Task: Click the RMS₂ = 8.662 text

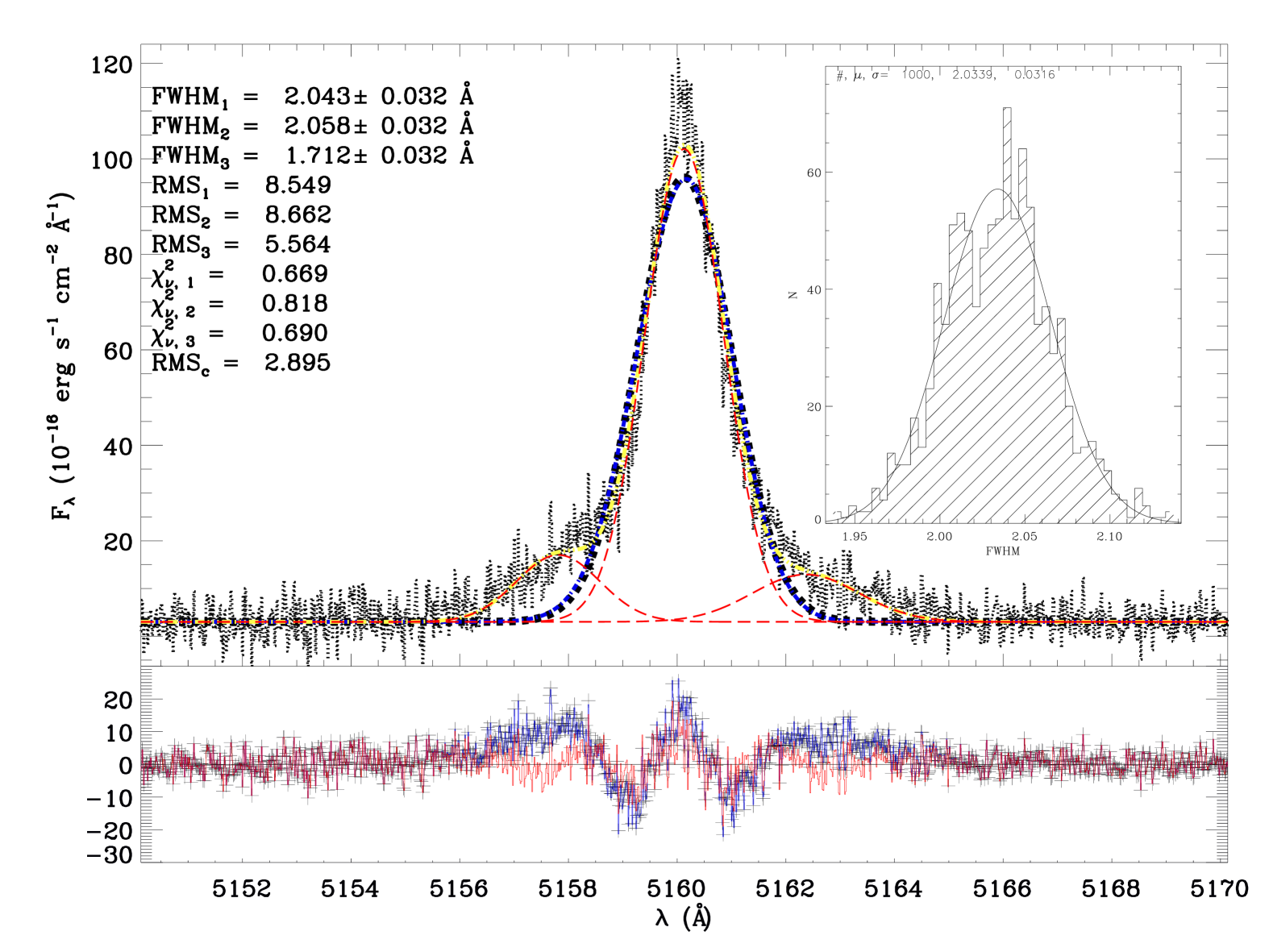Action: click(x=241, y=215)
